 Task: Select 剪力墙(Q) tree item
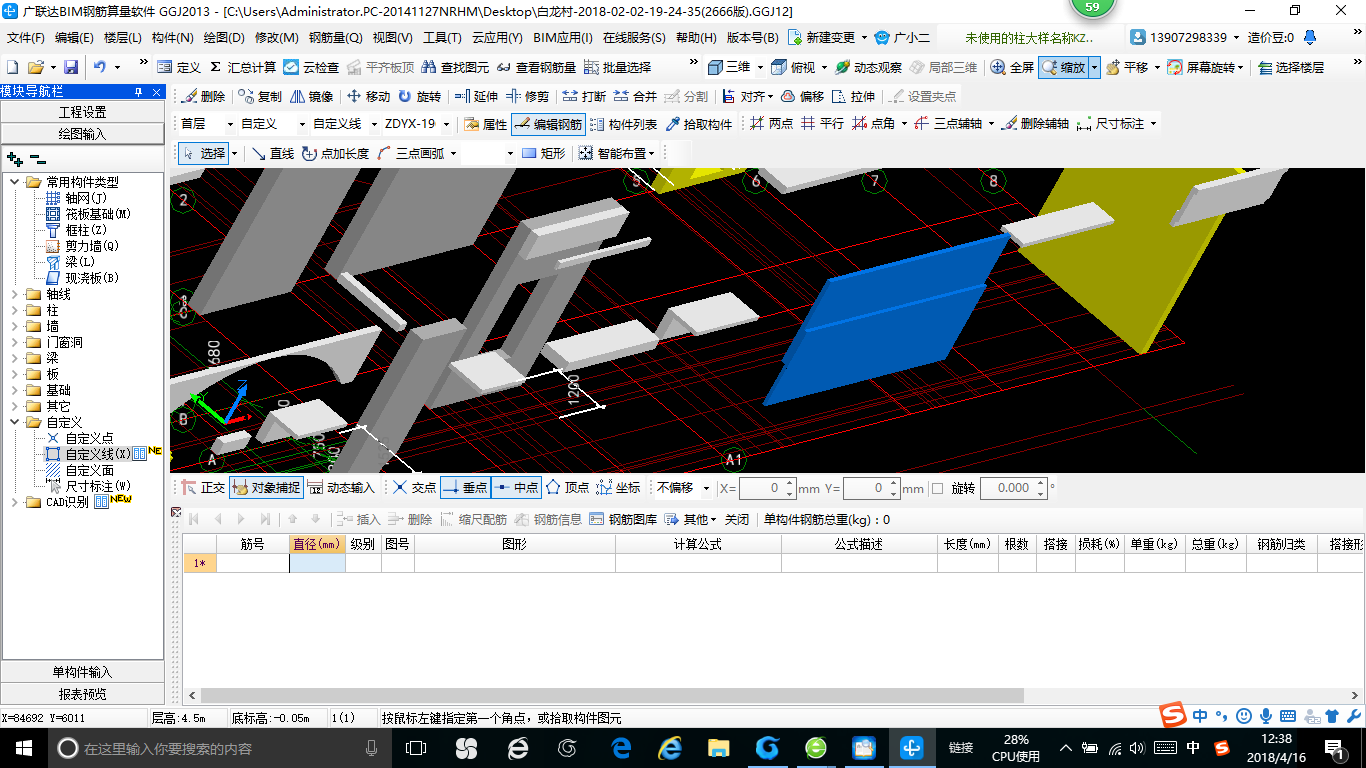(x=92, y=246)
